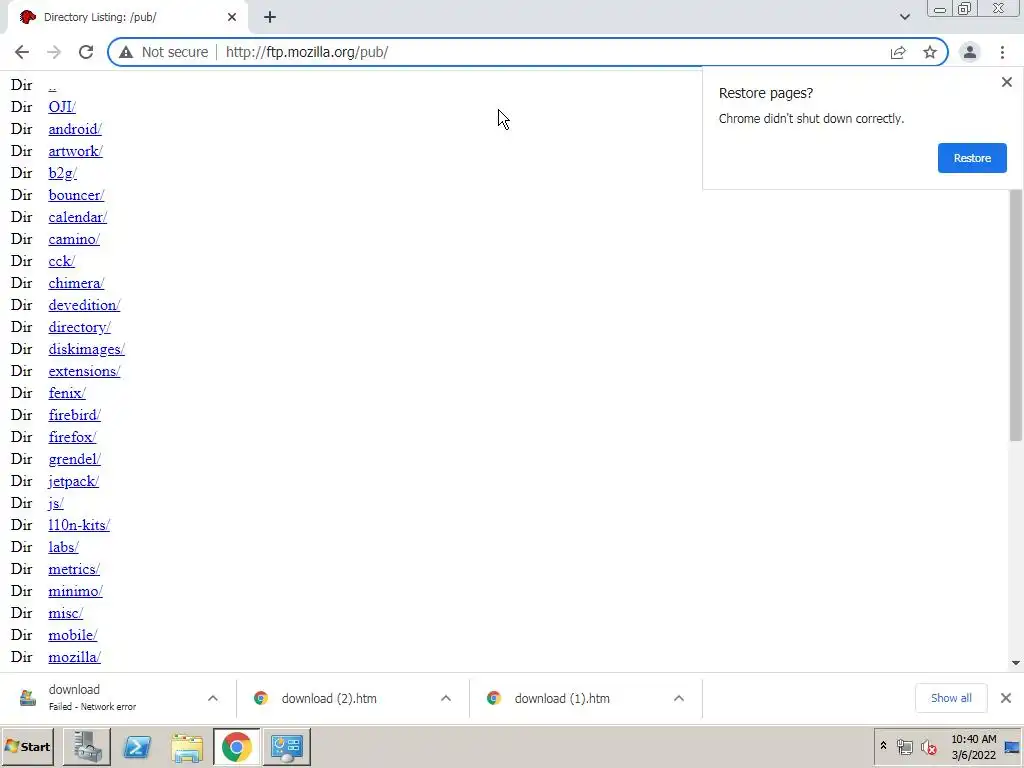Click the Chrome taskbar icon
Screen dimensions: 1024x768
pyautogui.click(x=236, y=746)
